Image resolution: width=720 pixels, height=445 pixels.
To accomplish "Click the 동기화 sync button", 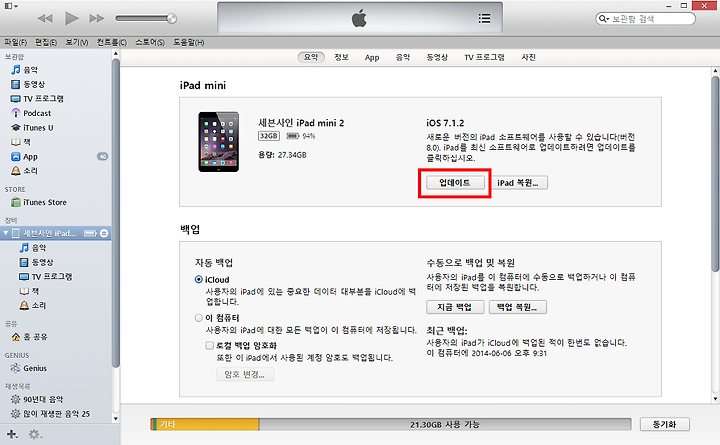I will [x=664, y=425].
